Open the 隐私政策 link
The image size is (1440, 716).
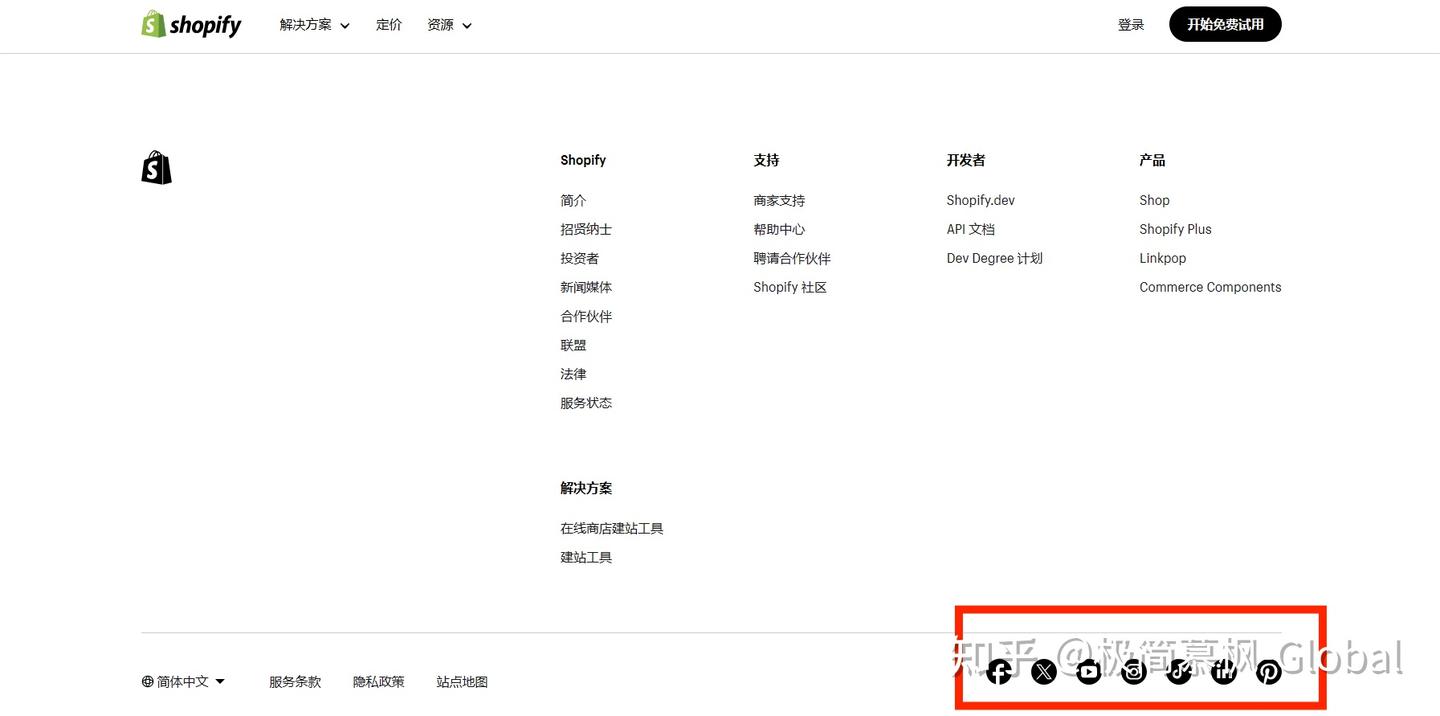(x=379, y=682)
